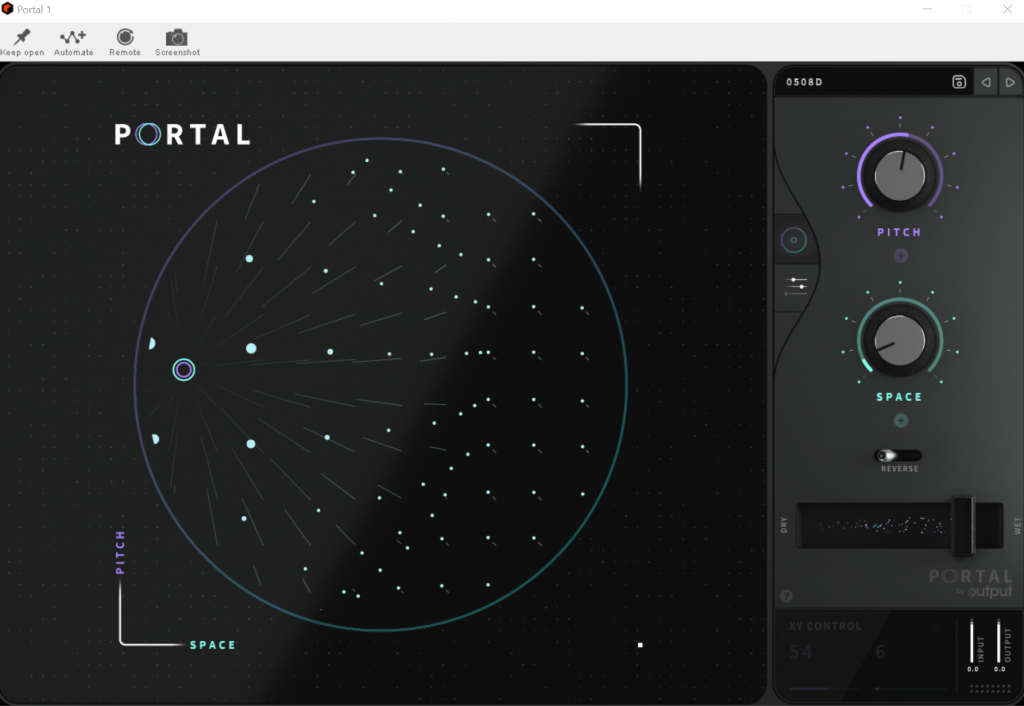The height and width of the screenshot is (706, 1024).
Task: Go to the previous preset
Action: coord(985,82)
